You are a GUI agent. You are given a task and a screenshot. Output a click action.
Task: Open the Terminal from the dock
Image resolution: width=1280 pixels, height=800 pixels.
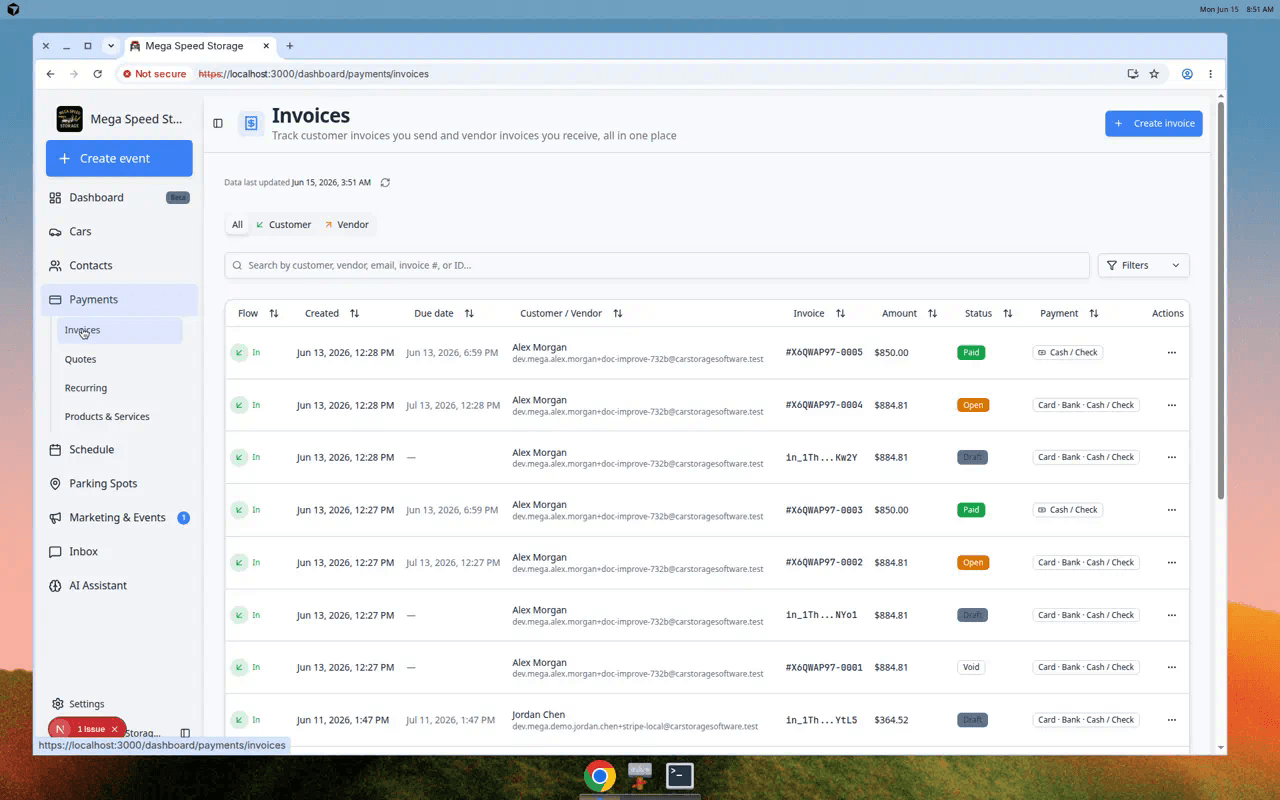(x=680, y=775)
